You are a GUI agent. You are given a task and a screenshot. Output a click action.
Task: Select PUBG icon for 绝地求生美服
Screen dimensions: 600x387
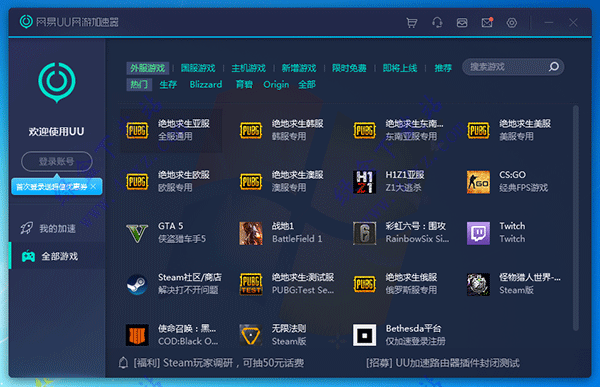click(x=478, y=130)
